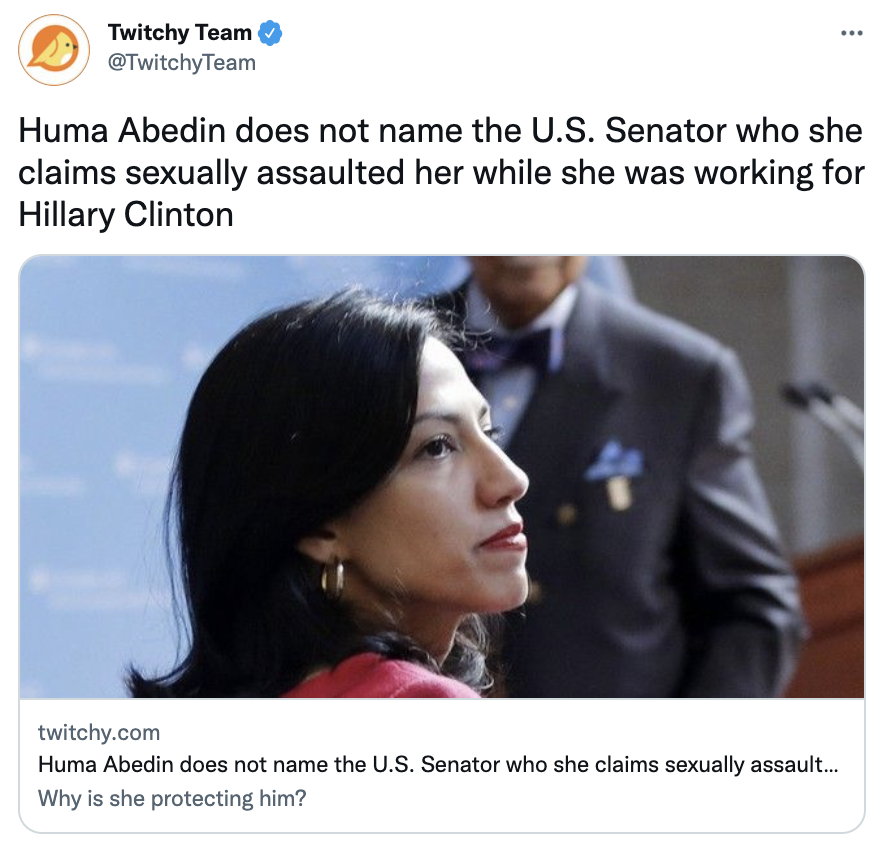Open the Twitchy Team profile avatar

point(54,50)
